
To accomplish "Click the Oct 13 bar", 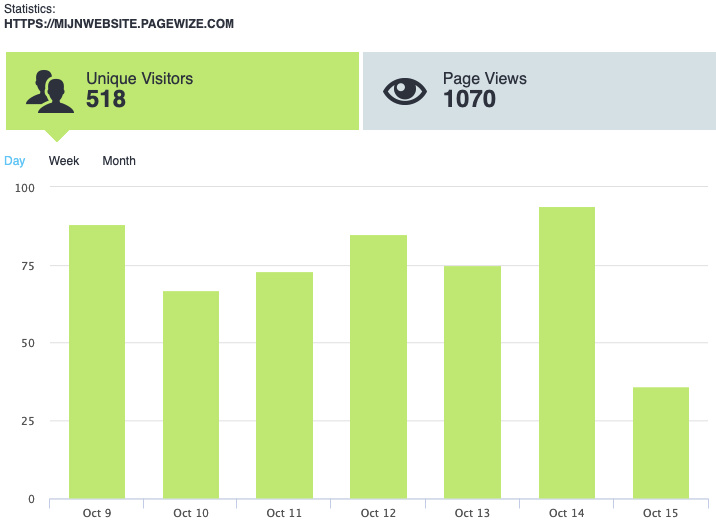I will 472,382.
